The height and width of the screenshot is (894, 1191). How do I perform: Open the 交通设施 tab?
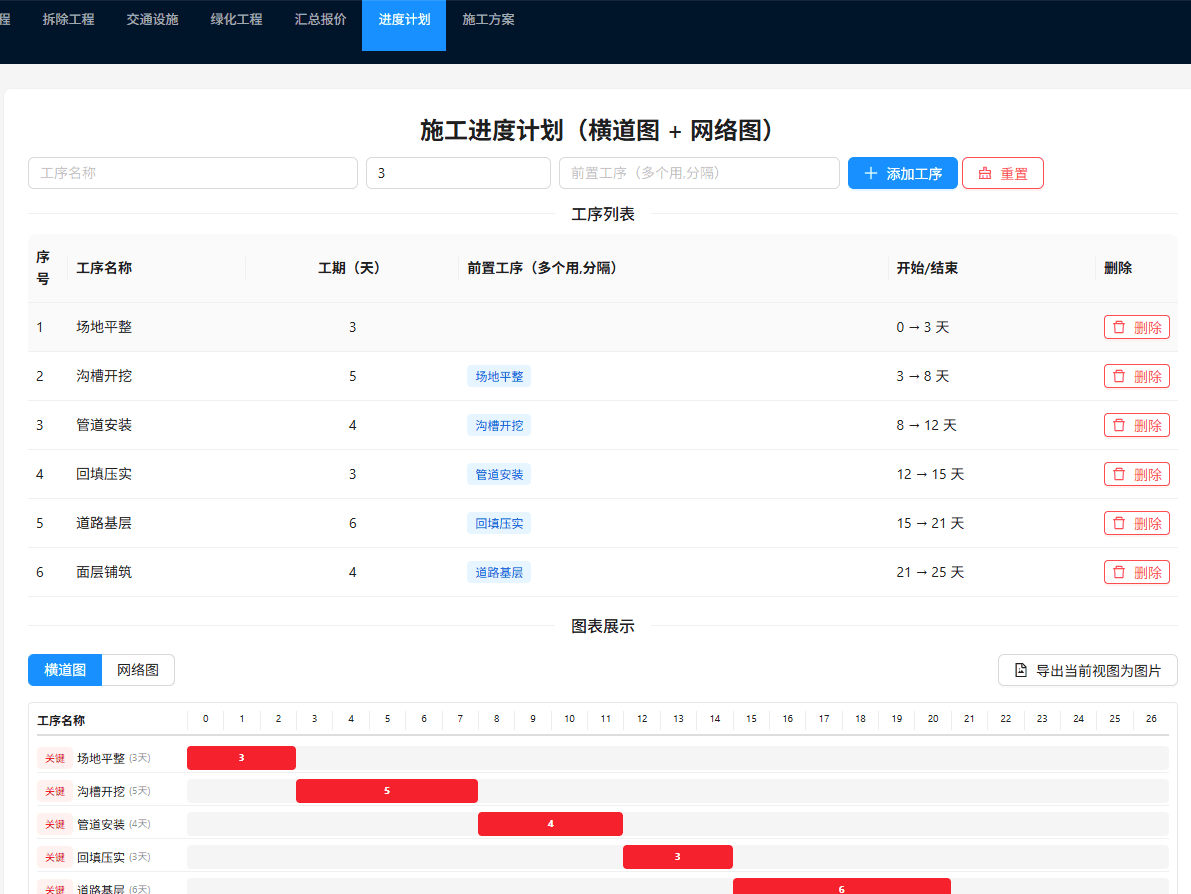(x=152, y=20)
